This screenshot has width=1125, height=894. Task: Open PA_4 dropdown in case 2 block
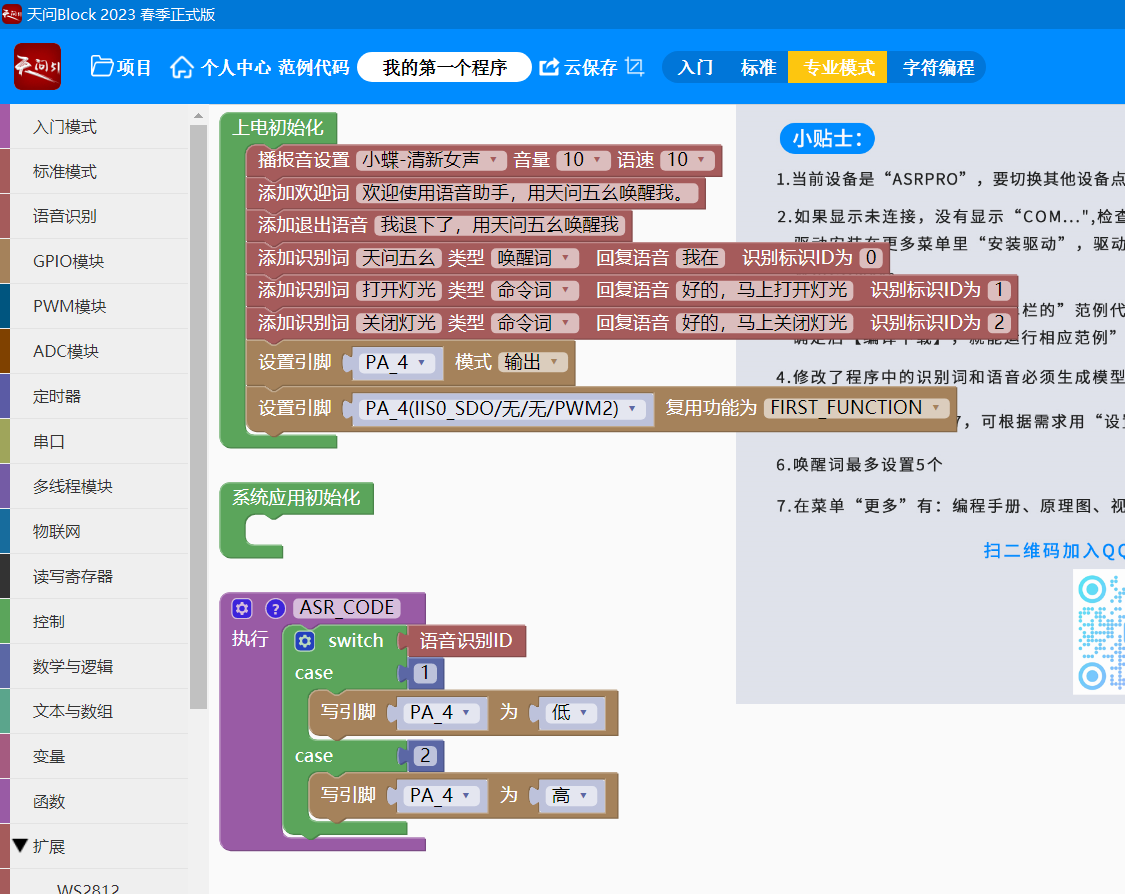coord(443,796)
